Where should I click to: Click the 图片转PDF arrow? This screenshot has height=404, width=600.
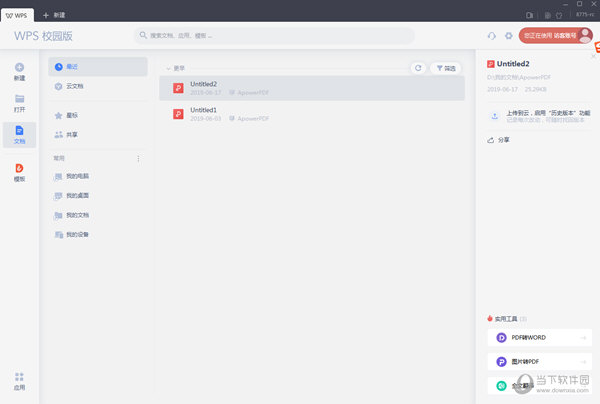point(583,362)
